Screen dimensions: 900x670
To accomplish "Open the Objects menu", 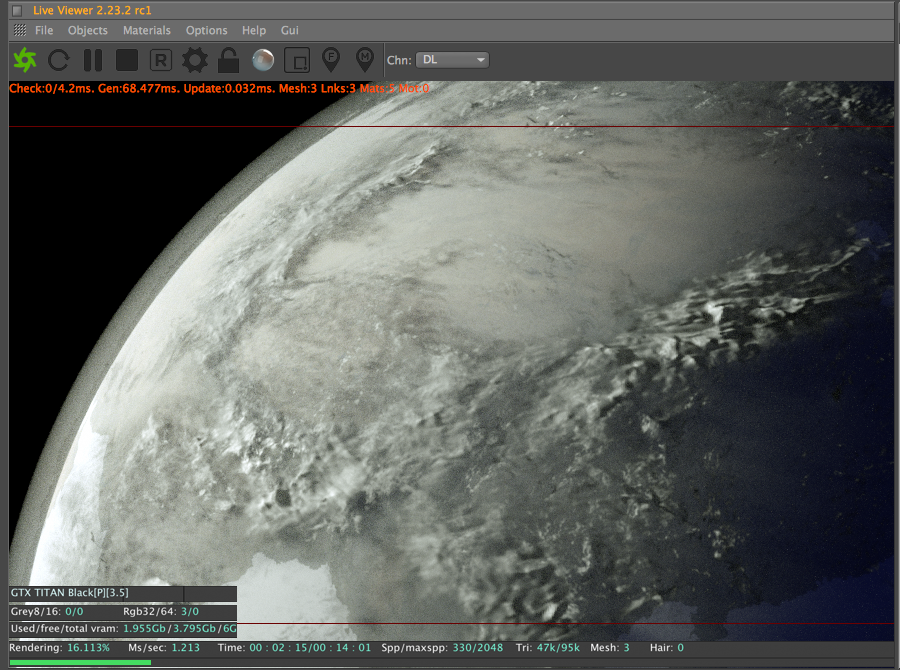I will (88, 30).
